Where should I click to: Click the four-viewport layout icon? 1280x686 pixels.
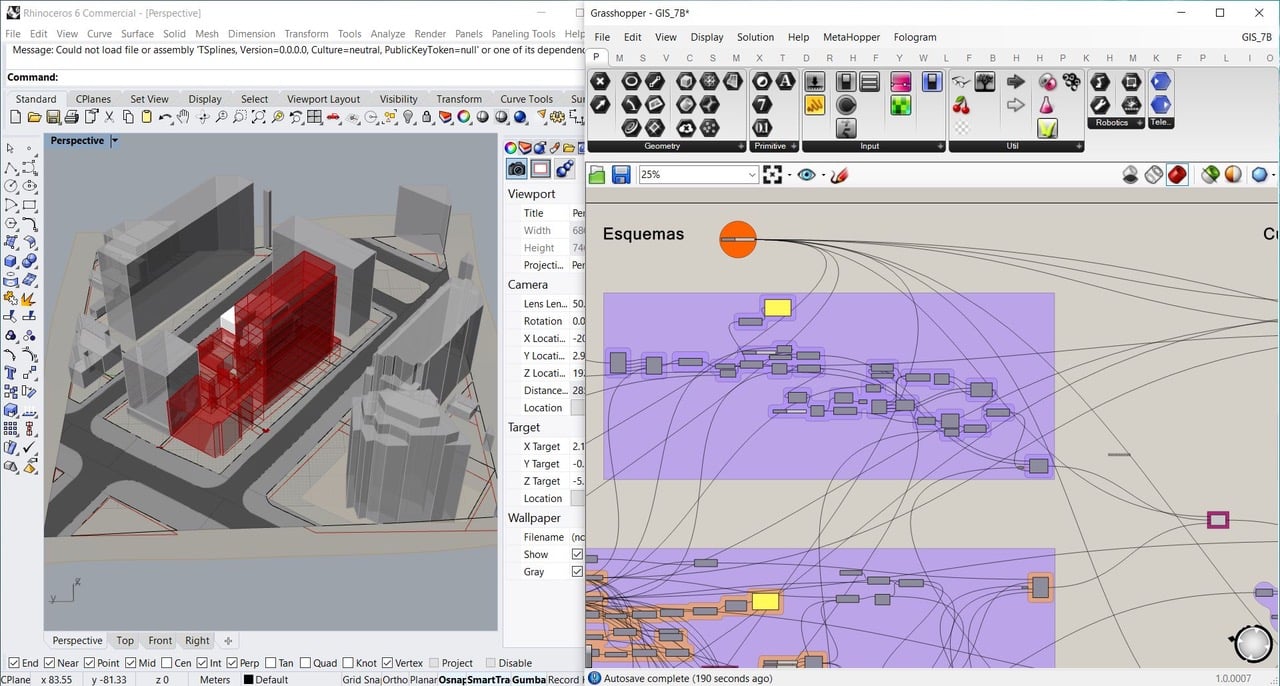[x=314, y=117]
